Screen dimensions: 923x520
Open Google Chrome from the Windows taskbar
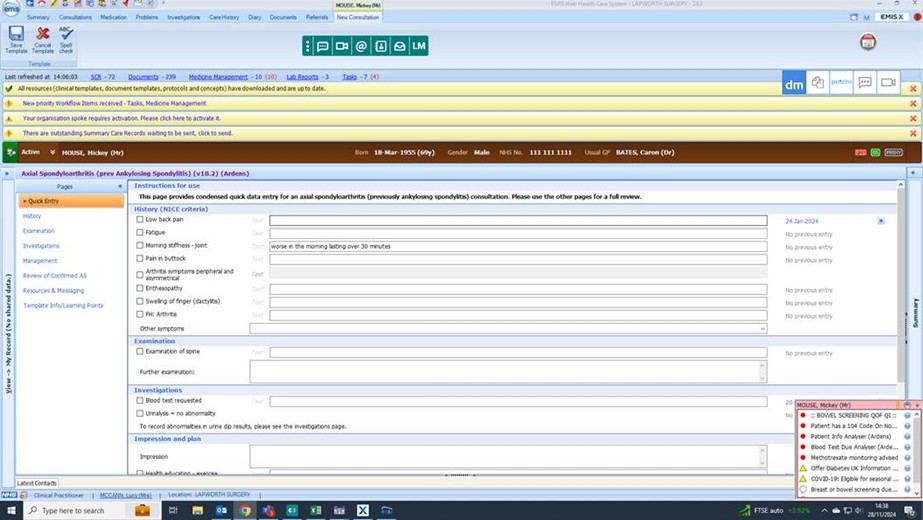coord(245,510)
